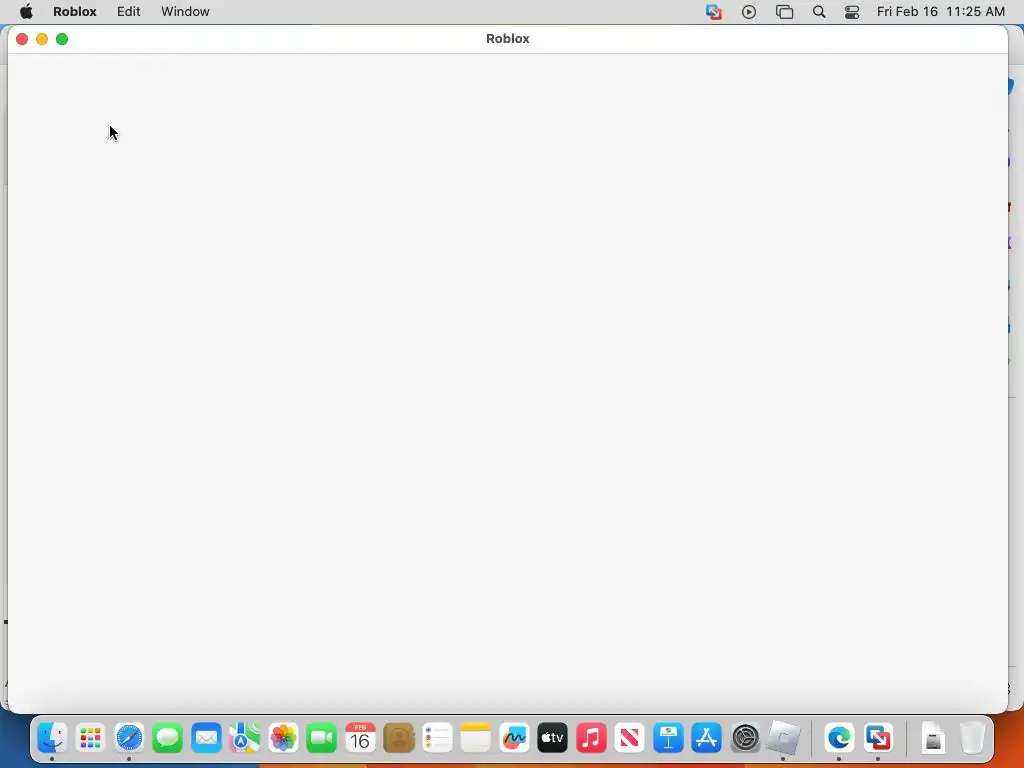Open Photos from the Dock

click(283, 739)
